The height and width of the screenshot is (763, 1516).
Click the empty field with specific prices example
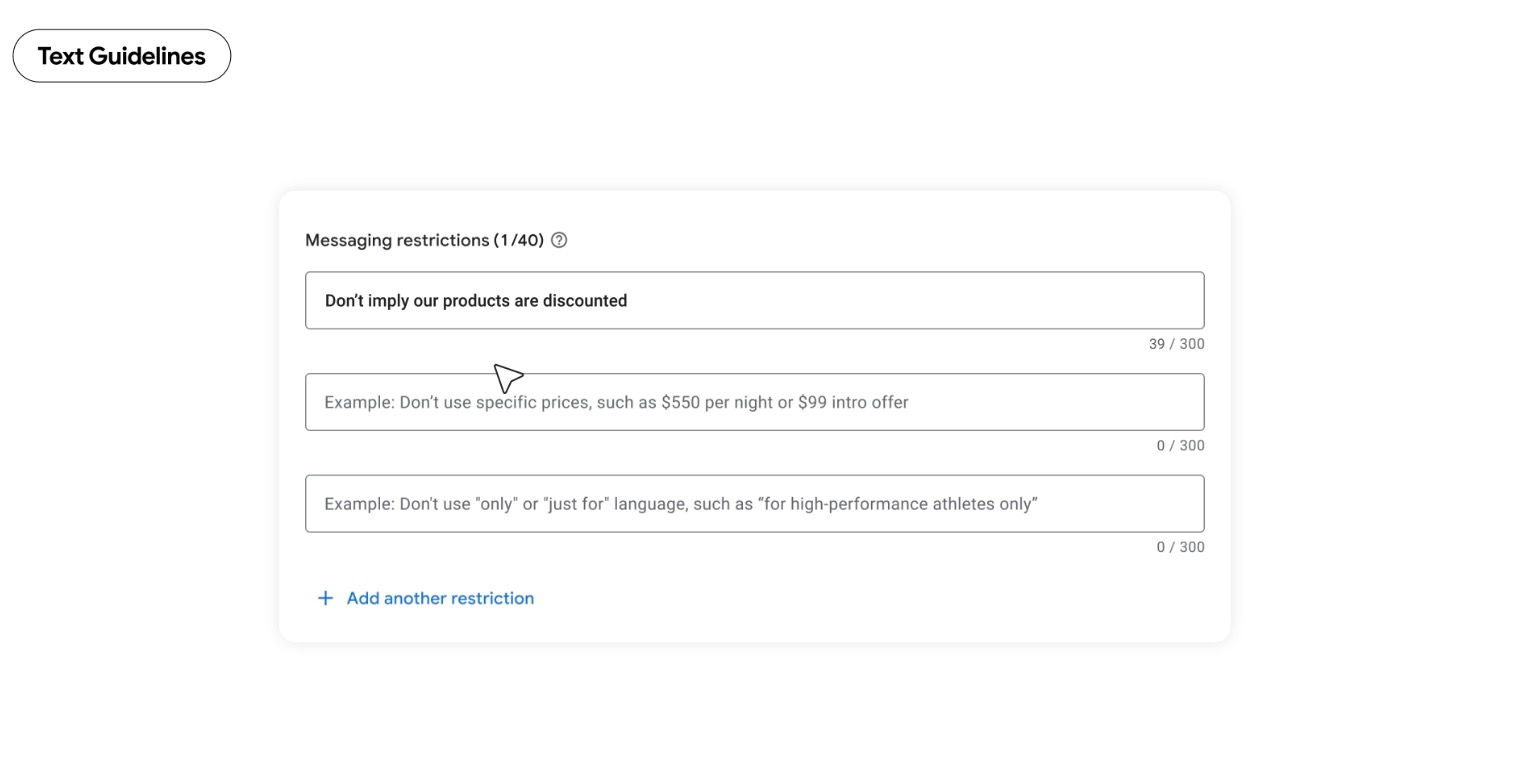pyautogui.click(x=754, y=402)
